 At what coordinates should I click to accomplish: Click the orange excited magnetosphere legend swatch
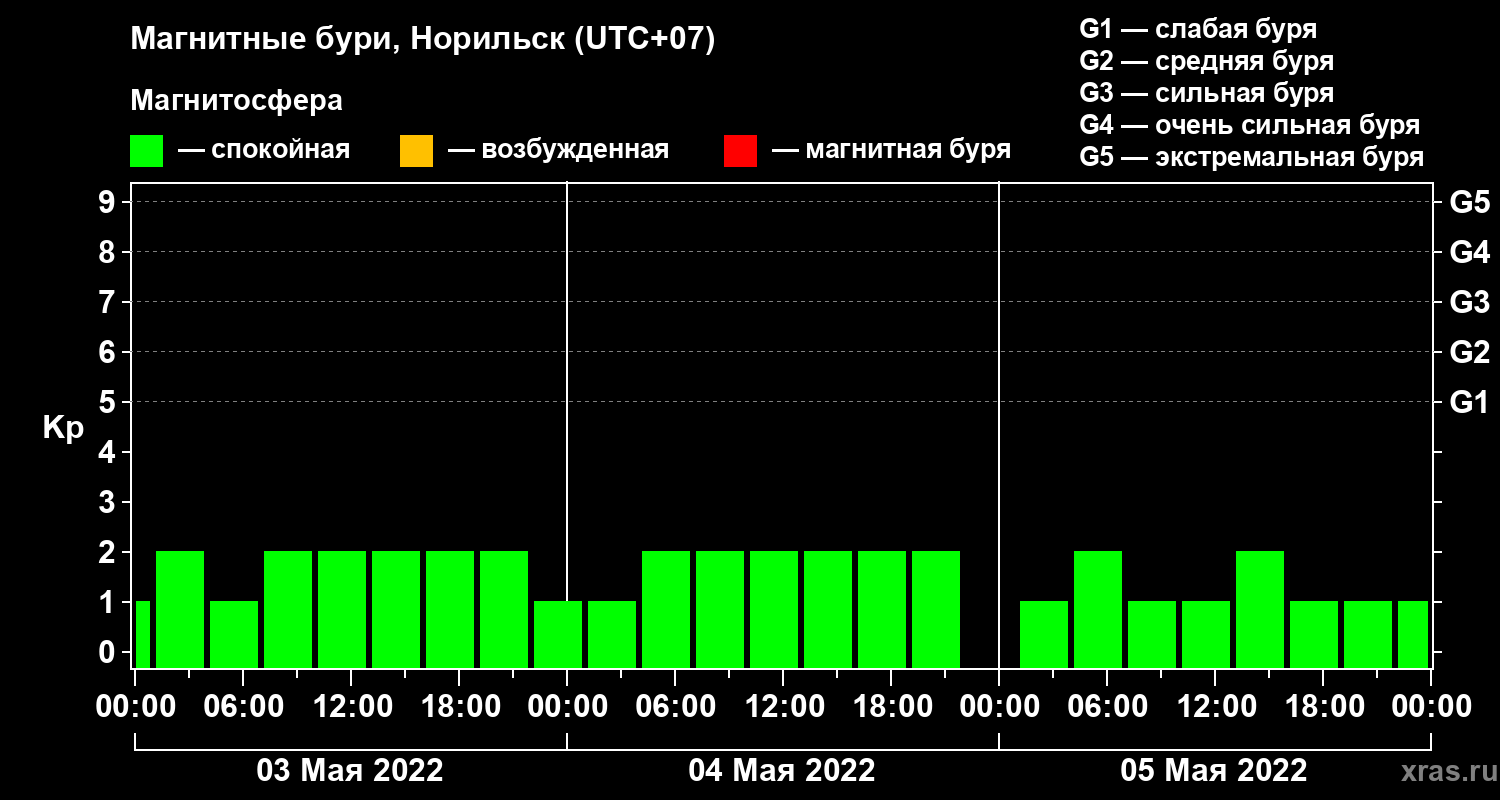(416, 150)
